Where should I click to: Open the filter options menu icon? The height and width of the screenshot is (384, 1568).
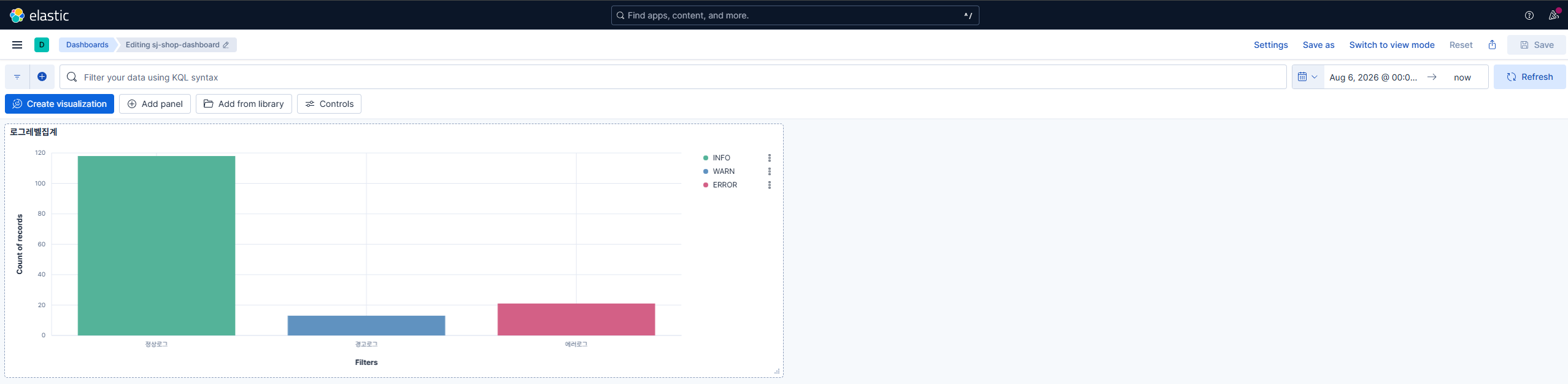tap(17, 77)
